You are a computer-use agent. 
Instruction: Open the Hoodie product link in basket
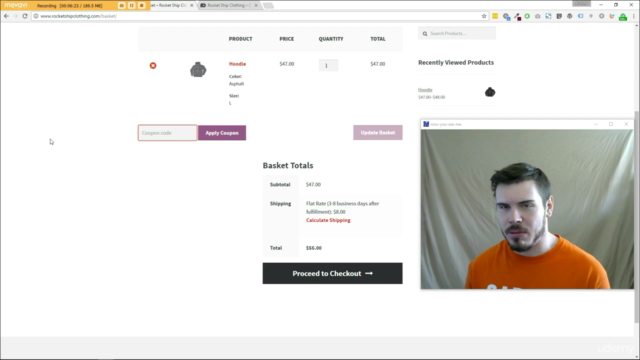tap(237, 64)
